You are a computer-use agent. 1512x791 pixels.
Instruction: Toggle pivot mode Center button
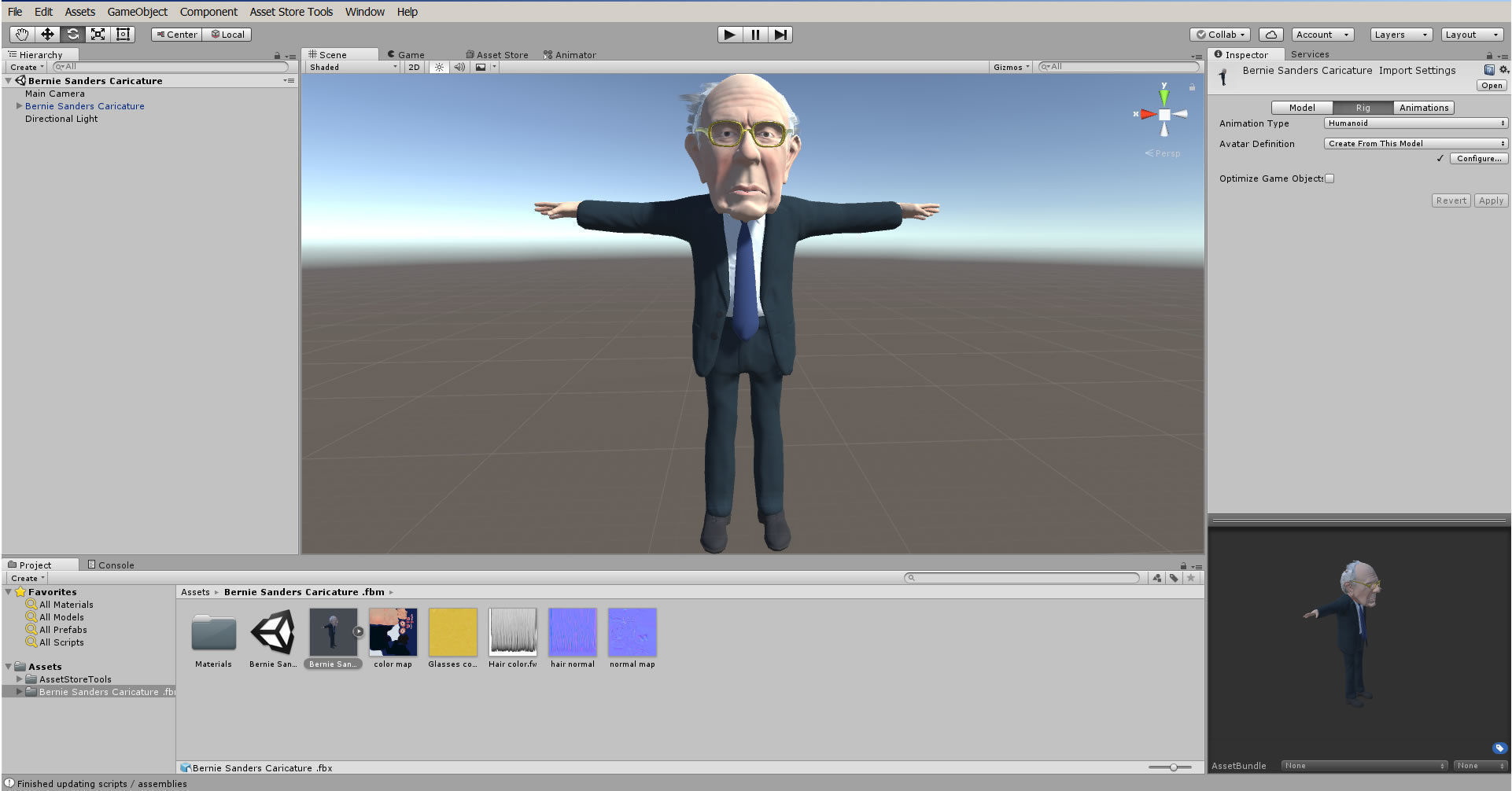pyautogui.click(x=177, y=35)
